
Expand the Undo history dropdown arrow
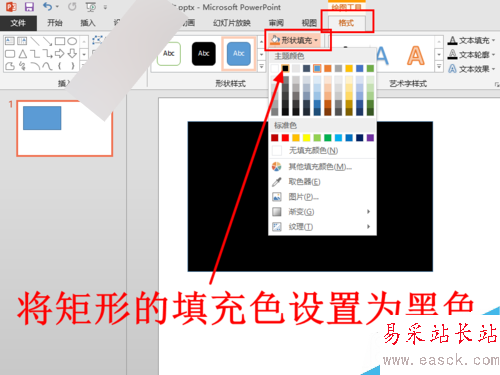(57, 7)
